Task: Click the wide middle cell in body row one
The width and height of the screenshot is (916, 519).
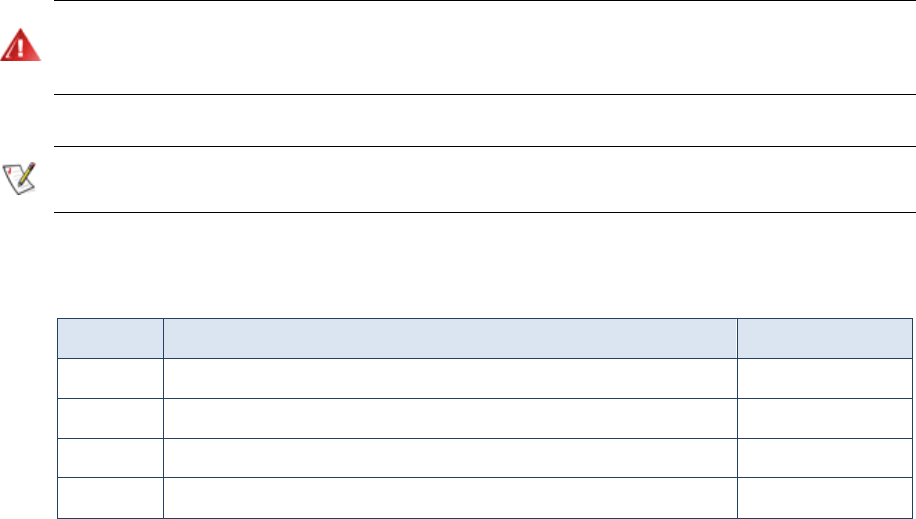Action: 450,378
